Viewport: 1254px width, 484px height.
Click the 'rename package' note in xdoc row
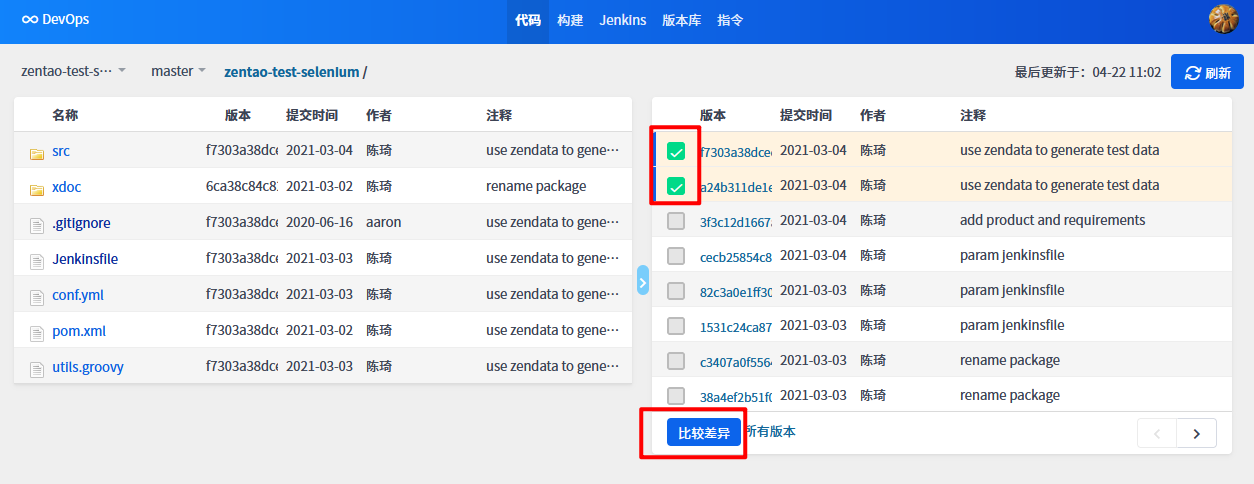(536, 187)
